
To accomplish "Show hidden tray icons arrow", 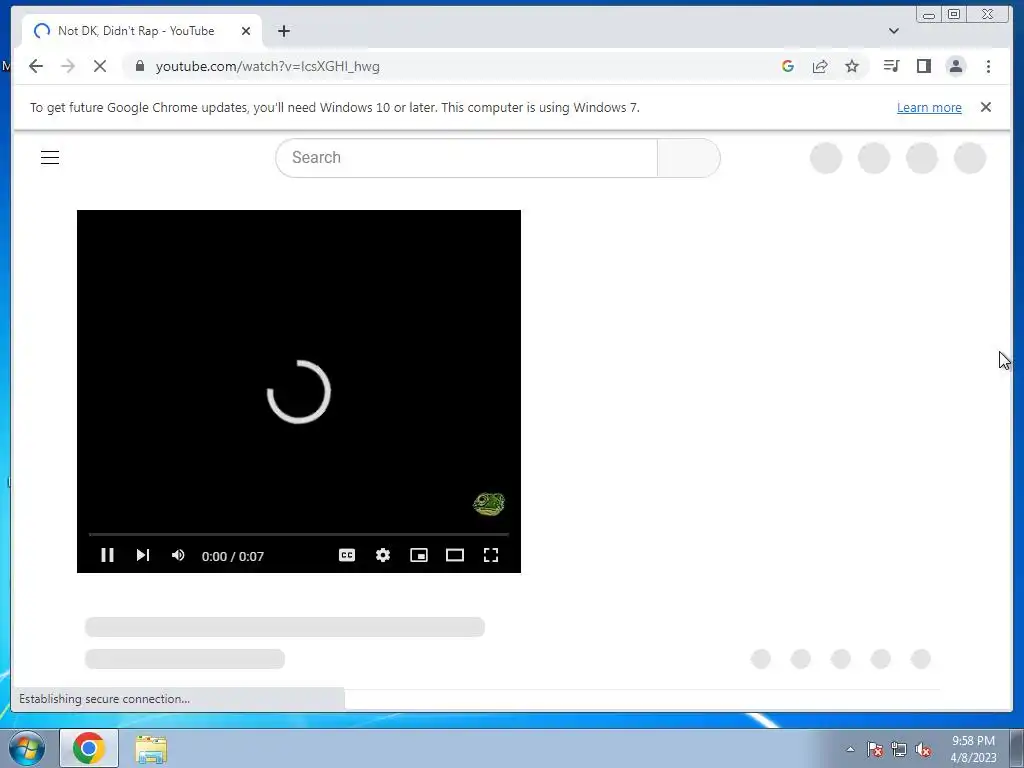I will coord(850,749).
